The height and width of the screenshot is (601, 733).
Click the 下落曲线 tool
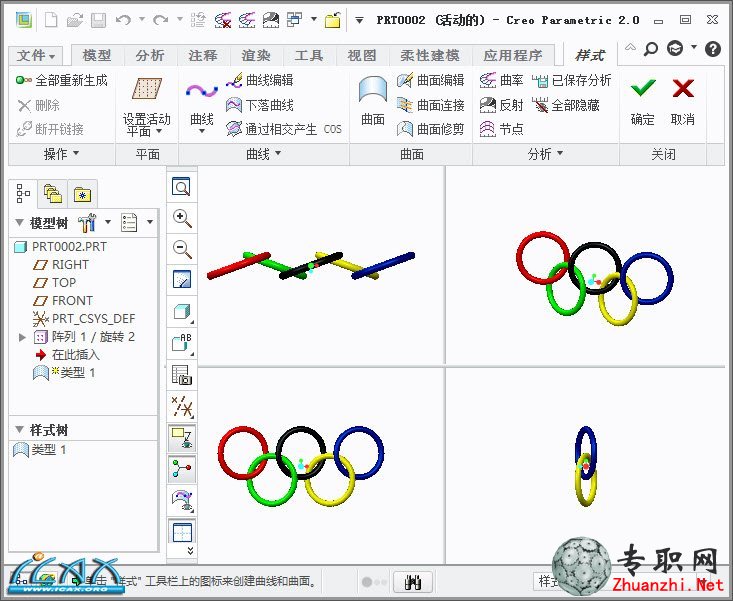(259, 105)
